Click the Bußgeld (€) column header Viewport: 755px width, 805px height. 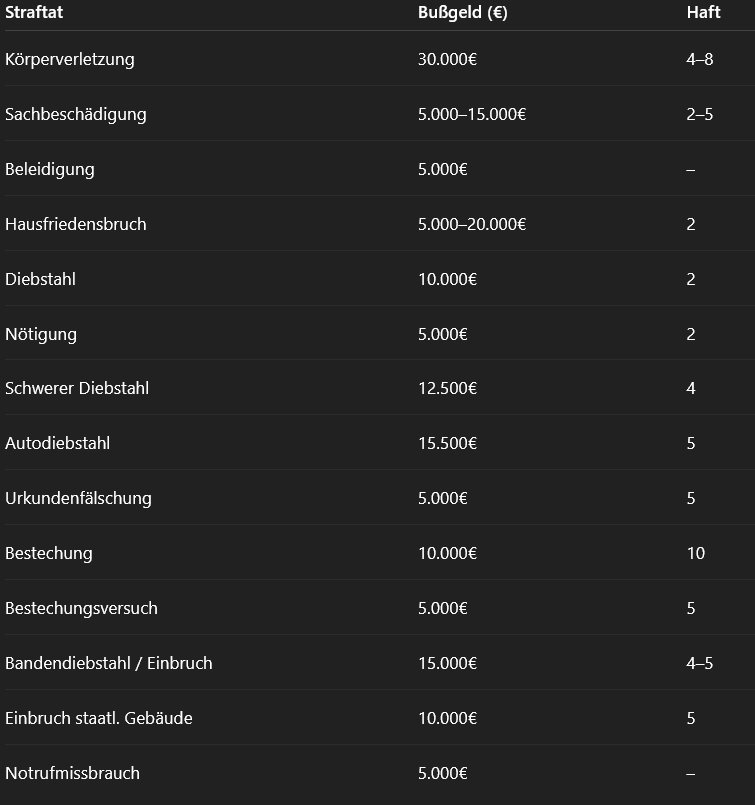click(x=464, y=13)
